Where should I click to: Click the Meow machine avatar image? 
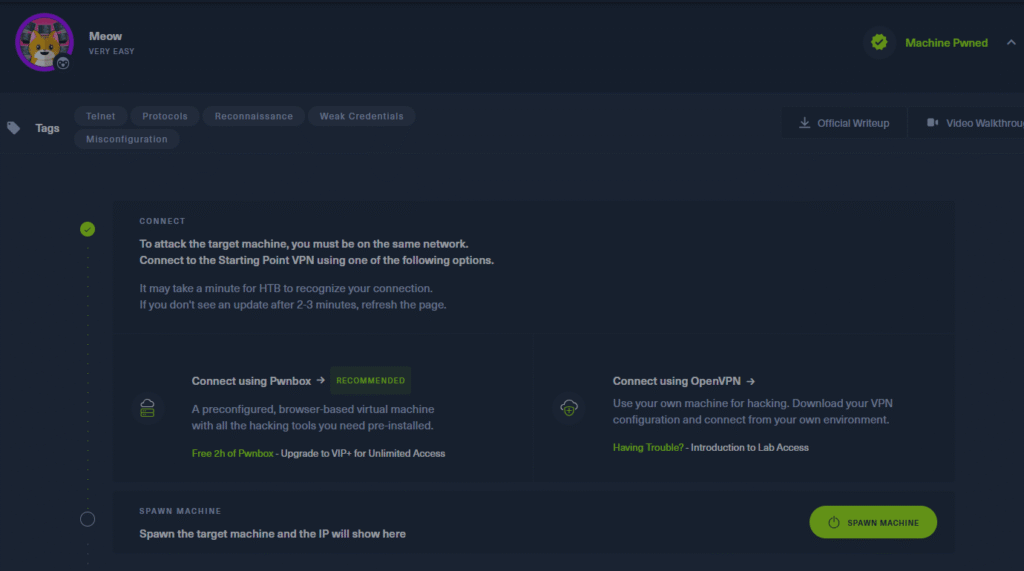tap(44, 42)
